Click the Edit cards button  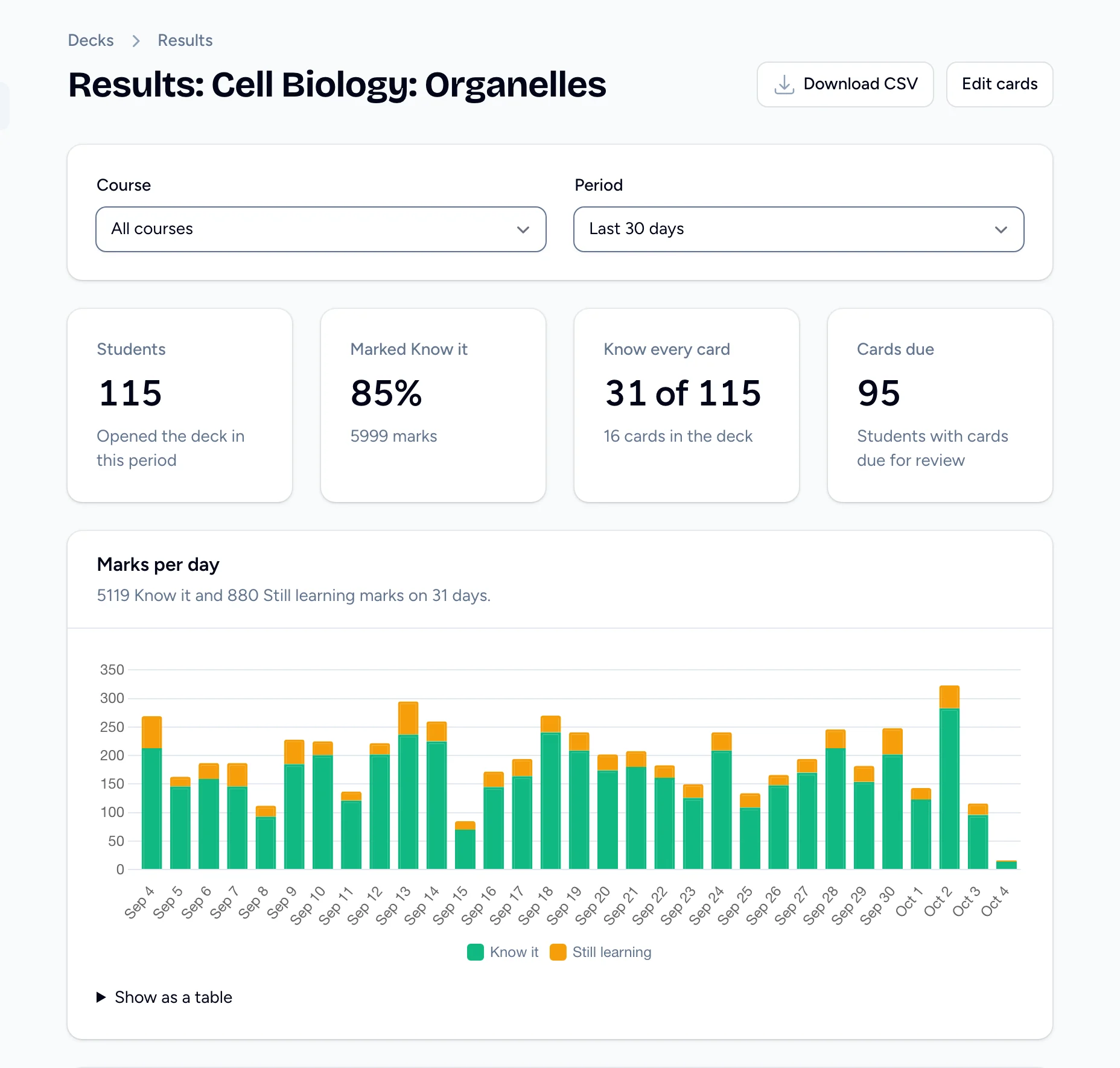click(x=999, y=84)
